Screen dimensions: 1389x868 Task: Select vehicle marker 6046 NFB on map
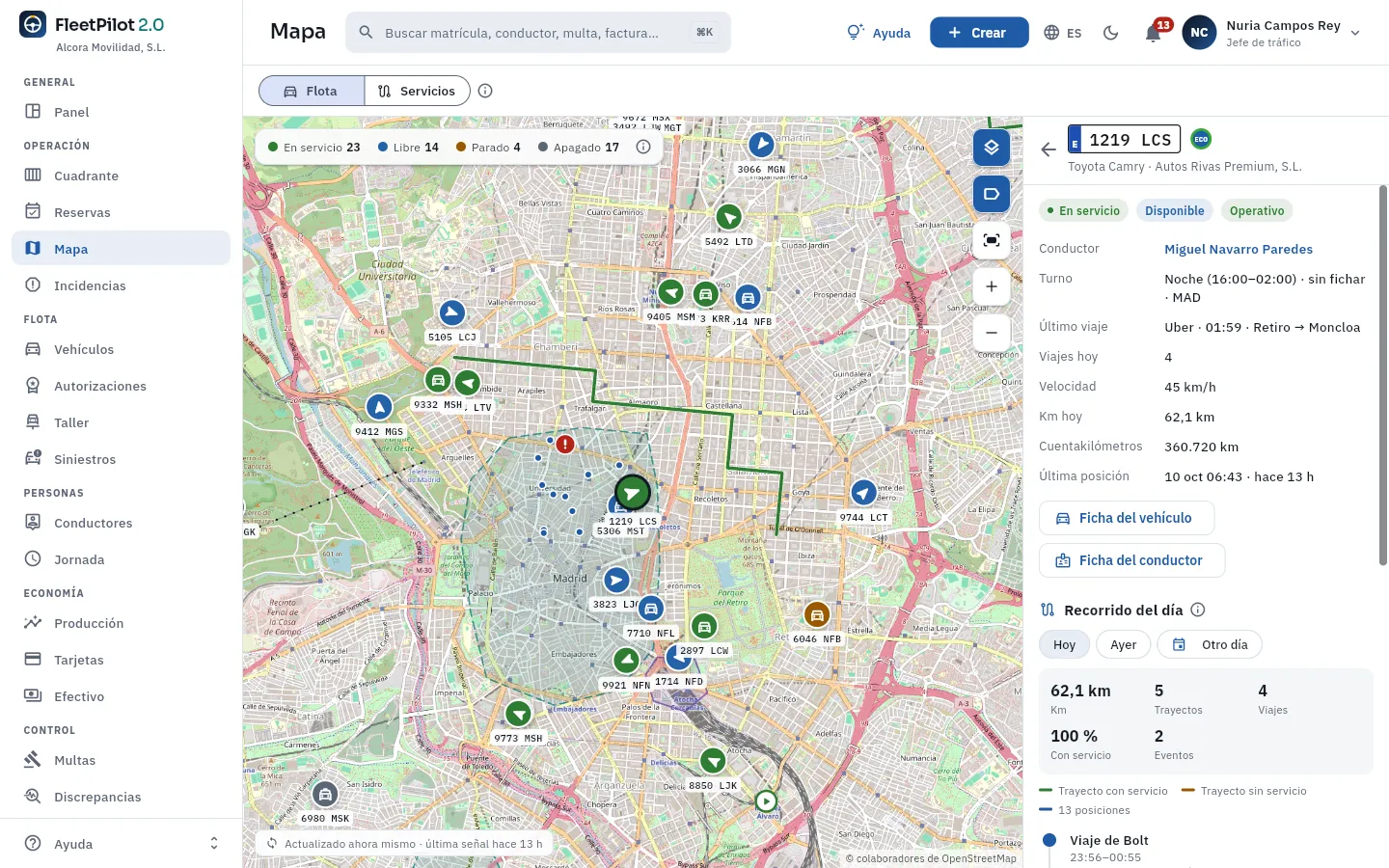tap(817, 614)
